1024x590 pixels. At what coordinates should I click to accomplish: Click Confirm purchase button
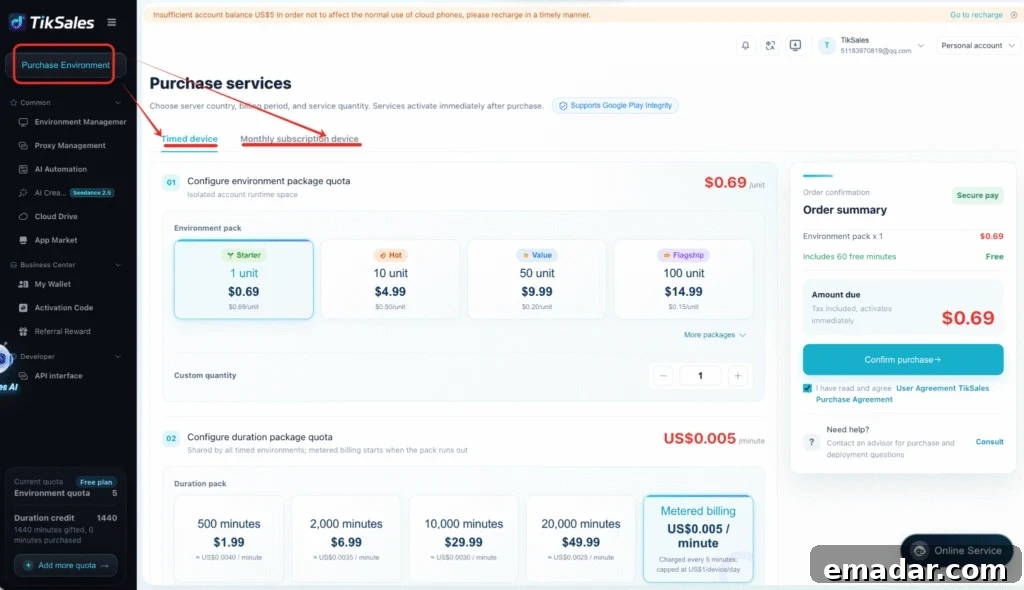pos(903,359)
